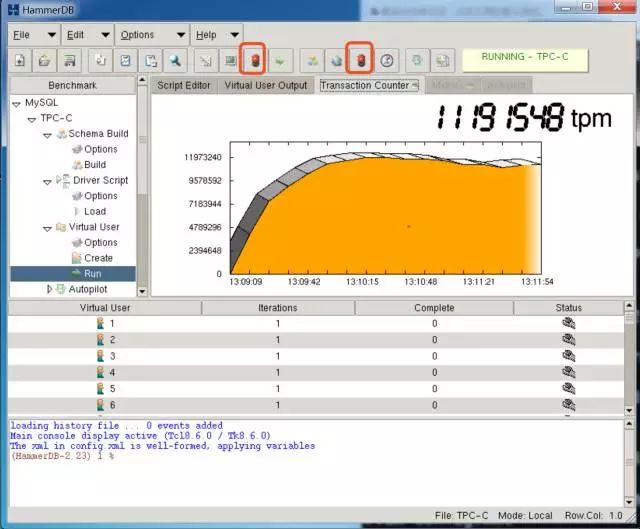This screenshot has width=640, height=529.
Task: Open Options under Schema Build
Action: [100, 149]
